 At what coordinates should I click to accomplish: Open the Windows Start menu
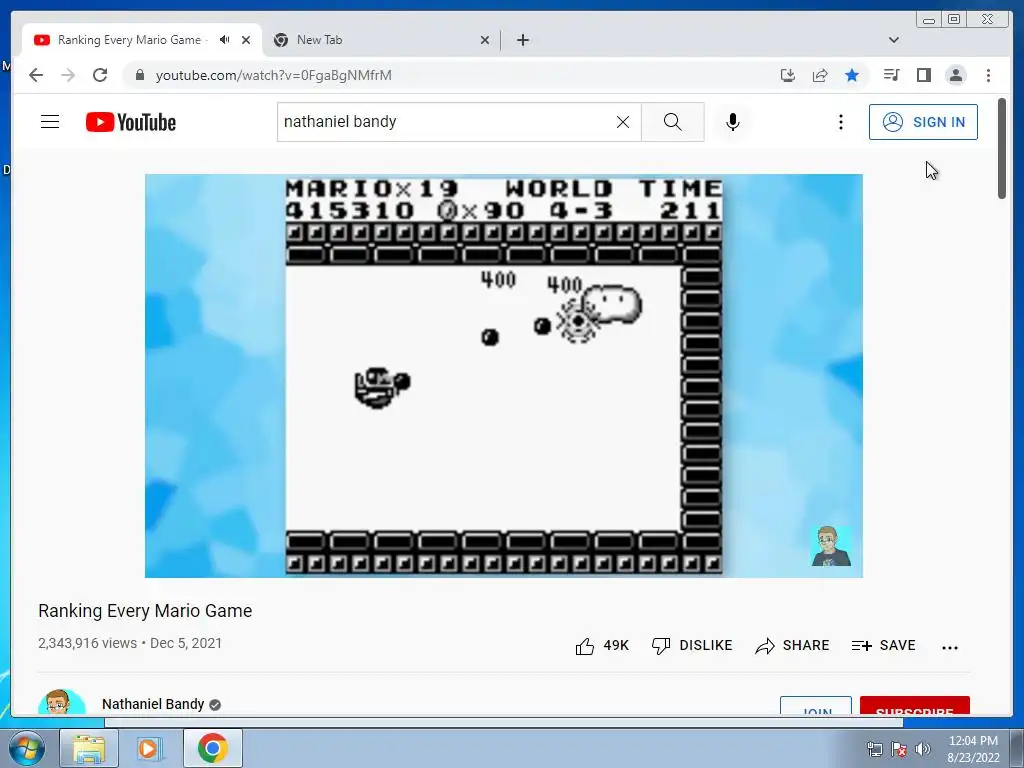pos(25,748)
